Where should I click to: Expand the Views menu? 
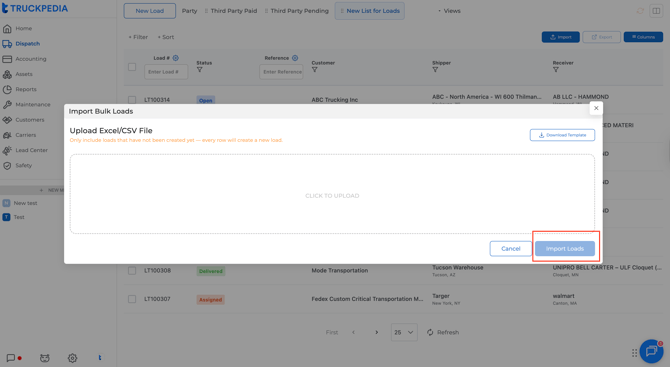coord(450,11)
